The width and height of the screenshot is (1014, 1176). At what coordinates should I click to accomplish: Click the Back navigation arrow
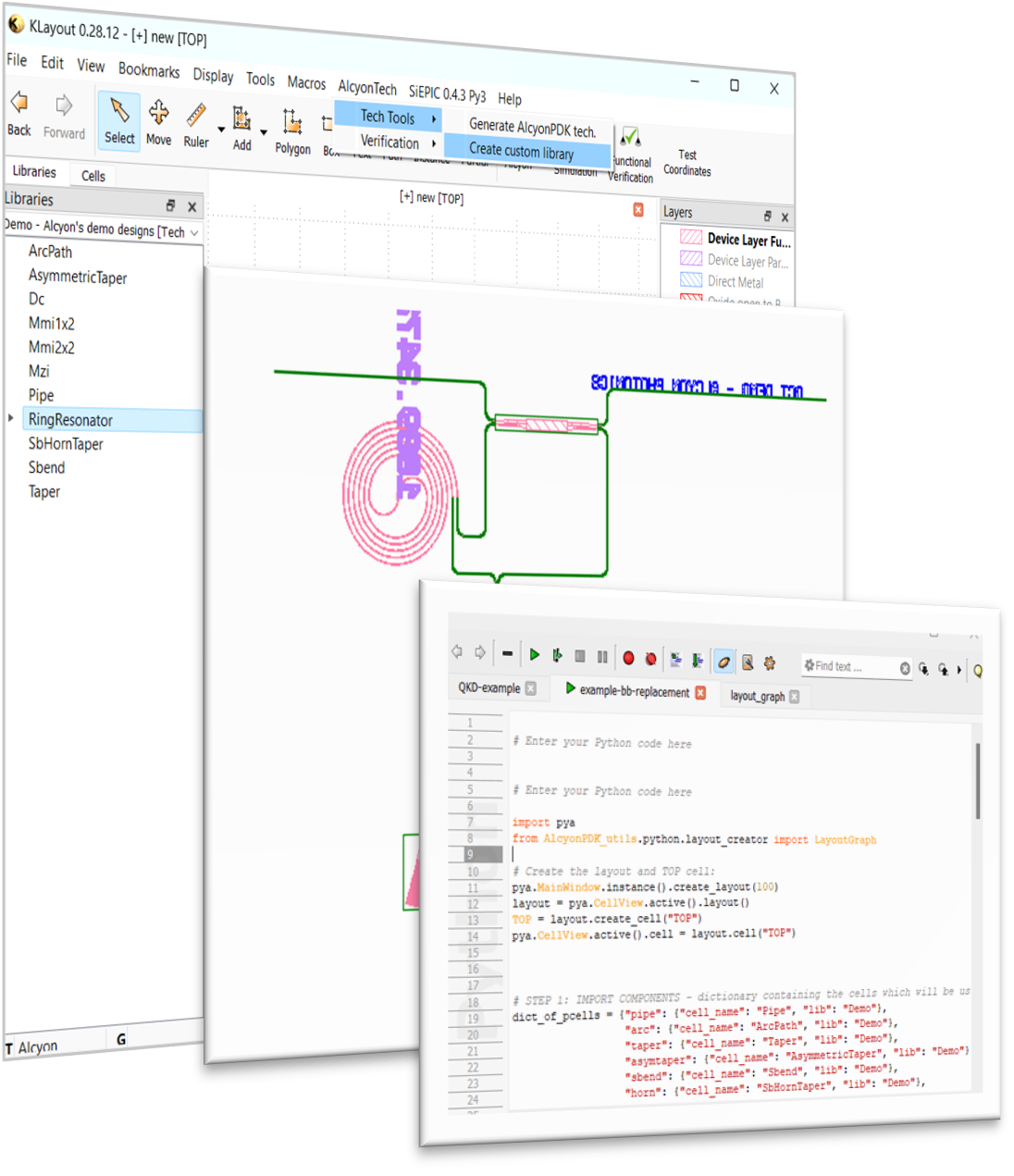click(19, 113)
